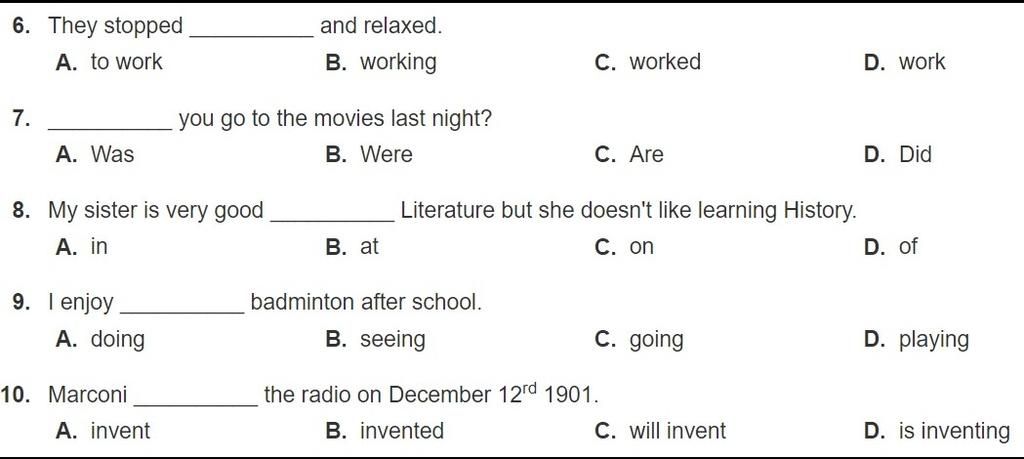This screenshot has width=1024, height=459.
Task: Select option C 'going' in question 9
Action: (x=640, y=340)
